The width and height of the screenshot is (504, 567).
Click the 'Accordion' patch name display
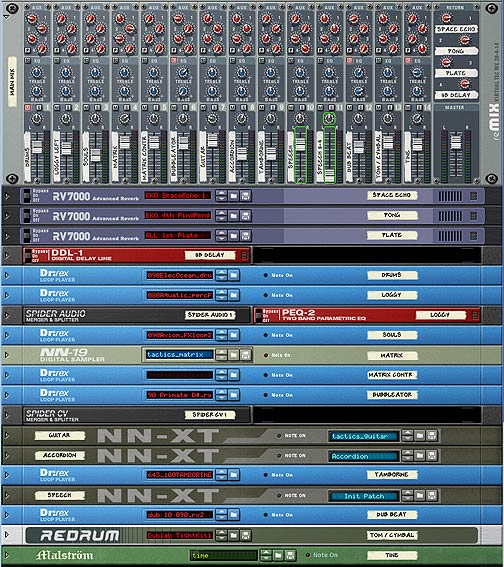pyautogui.click(x=364, y=456)
